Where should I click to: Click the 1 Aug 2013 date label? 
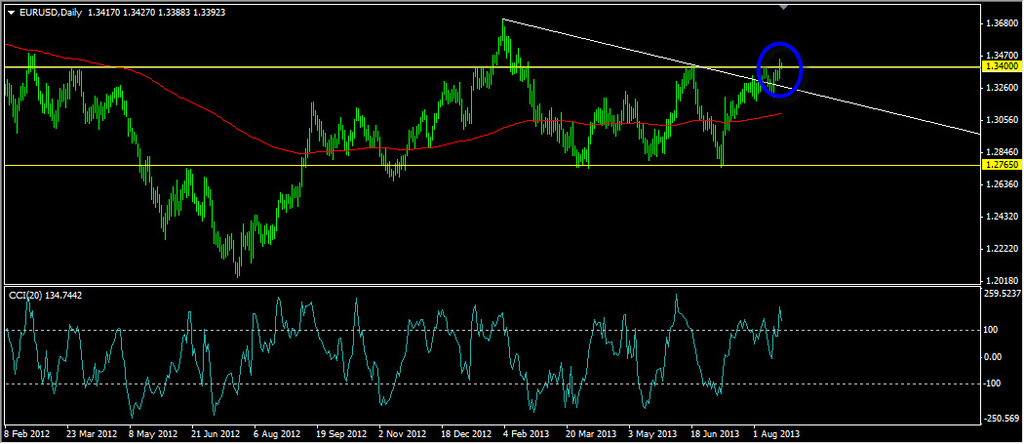click(x=776, y=434)
